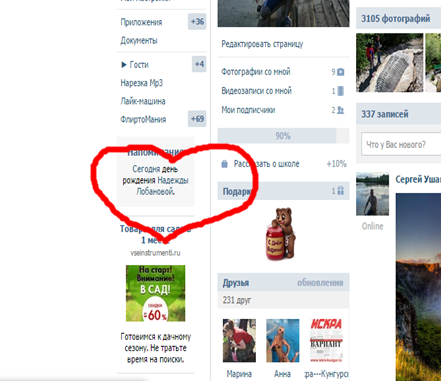Click the обновления friends link
The image size is (441, 381).
coord(320,283)
